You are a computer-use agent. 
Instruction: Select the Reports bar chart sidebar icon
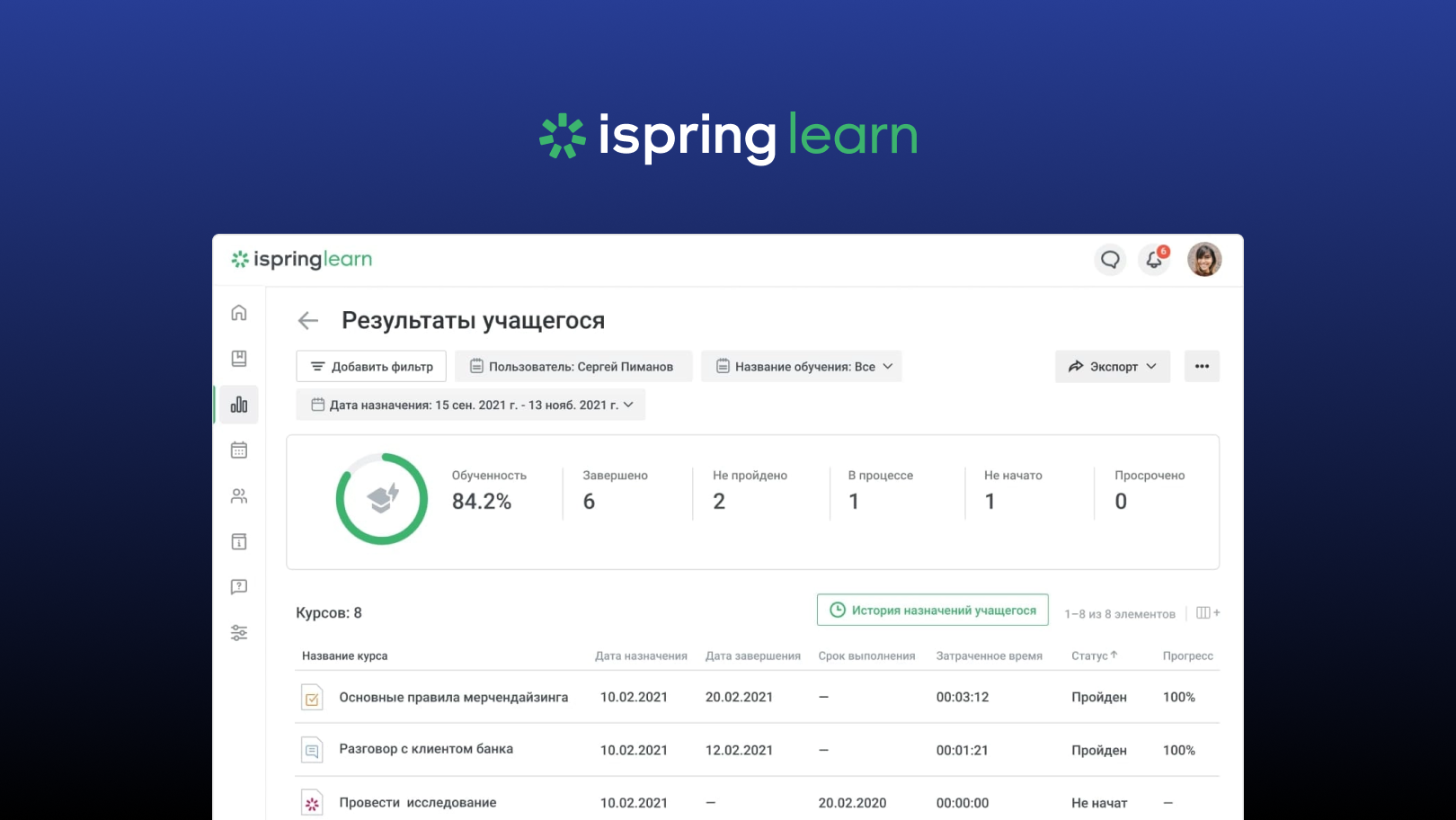tap(238, 405)
